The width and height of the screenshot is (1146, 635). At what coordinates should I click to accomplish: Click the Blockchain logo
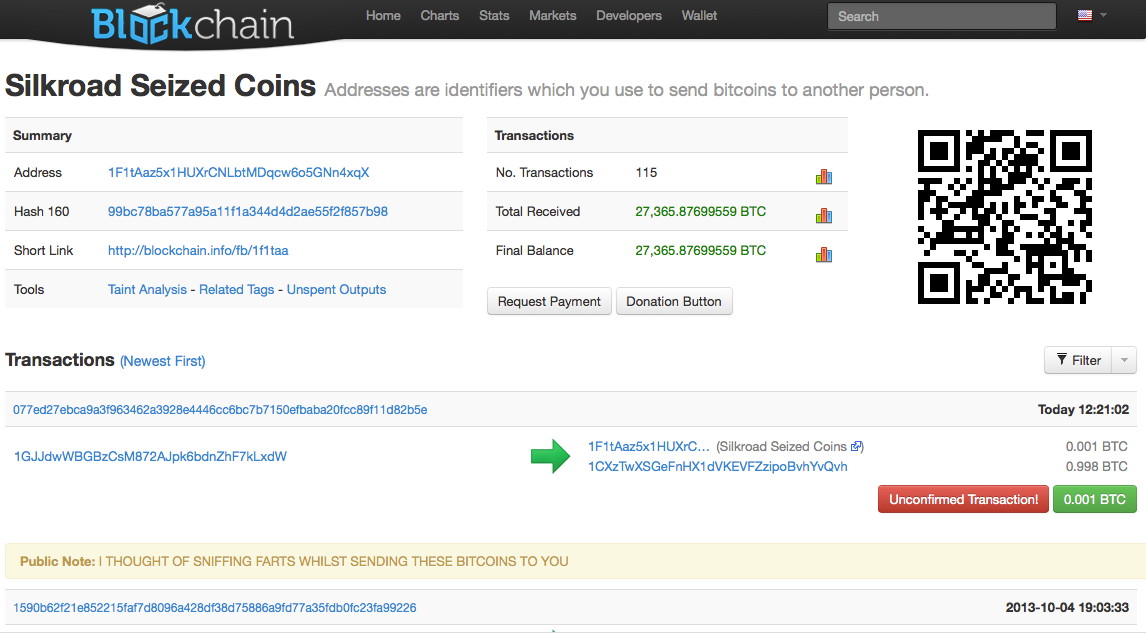[x=193, y=22]
